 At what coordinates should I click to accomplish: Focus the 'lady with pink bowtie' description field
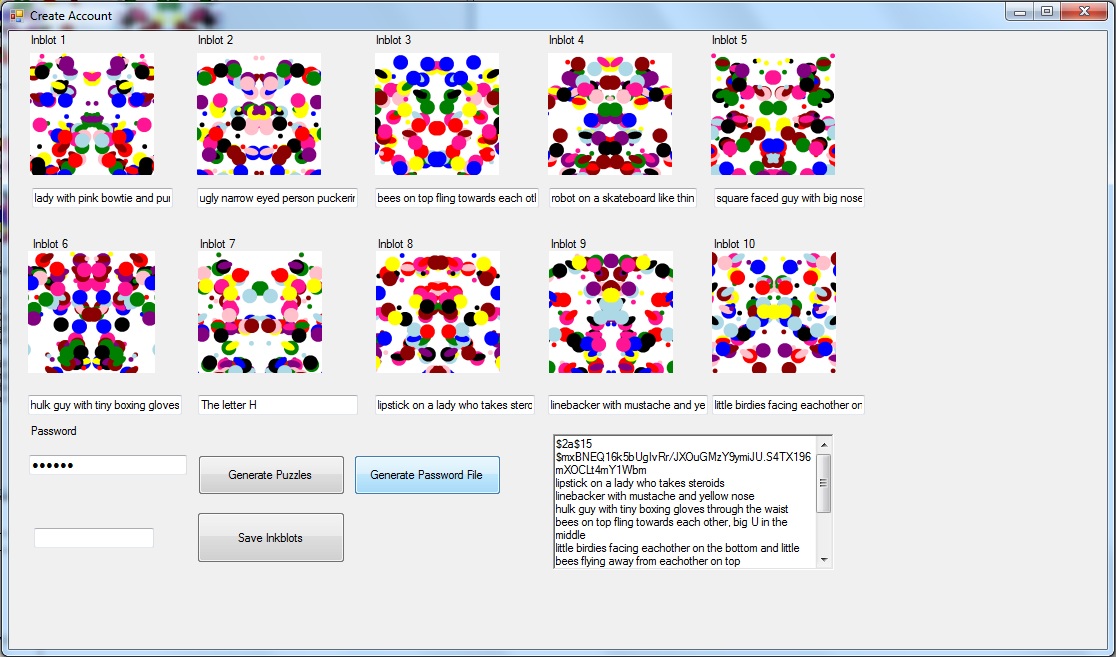tap(102, 198)
